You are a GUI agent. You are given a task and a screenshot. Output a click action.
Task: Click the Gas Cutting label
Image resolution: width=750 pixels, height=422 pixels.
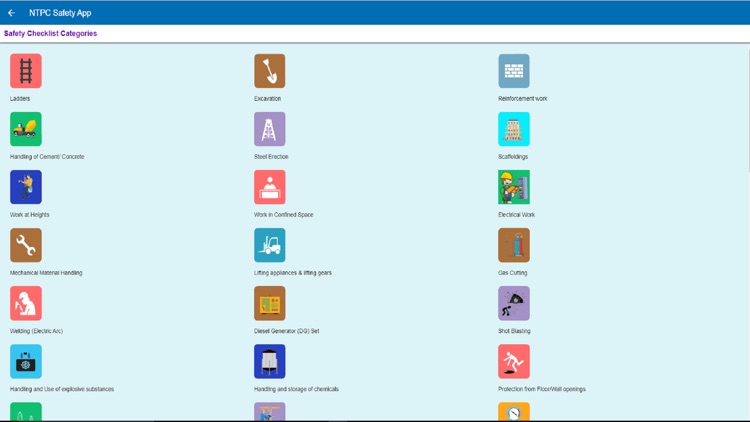512,273
